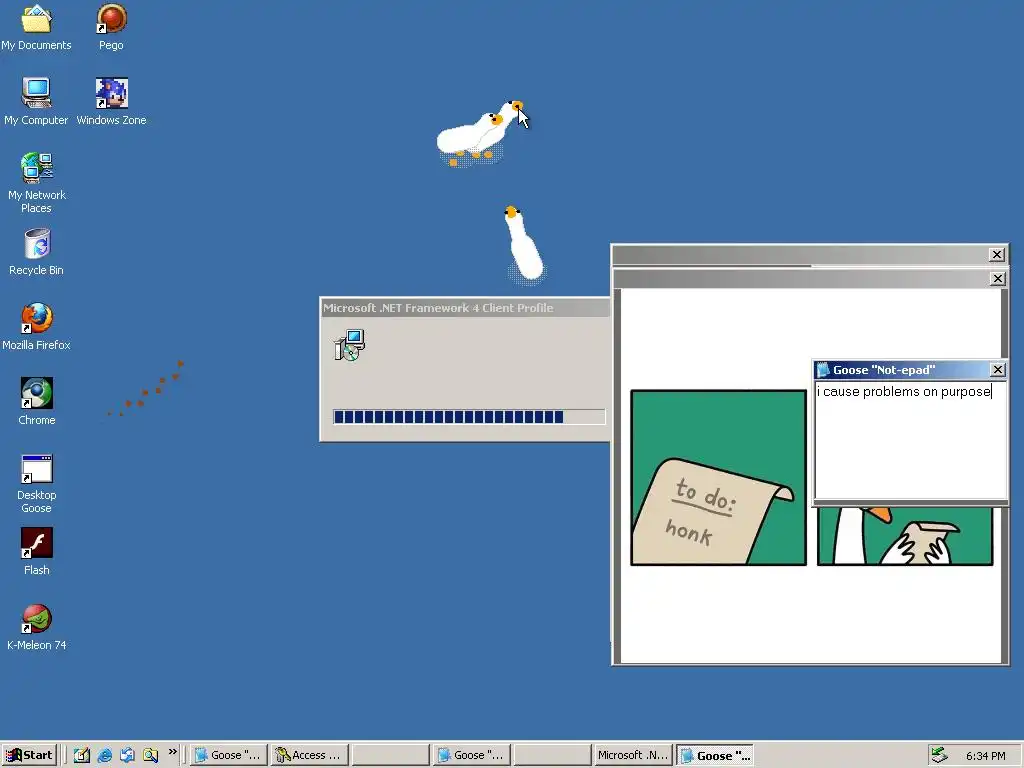Launch the Desktop Goose shortcut
1024x768 pixels.
[x=36, y=484]
